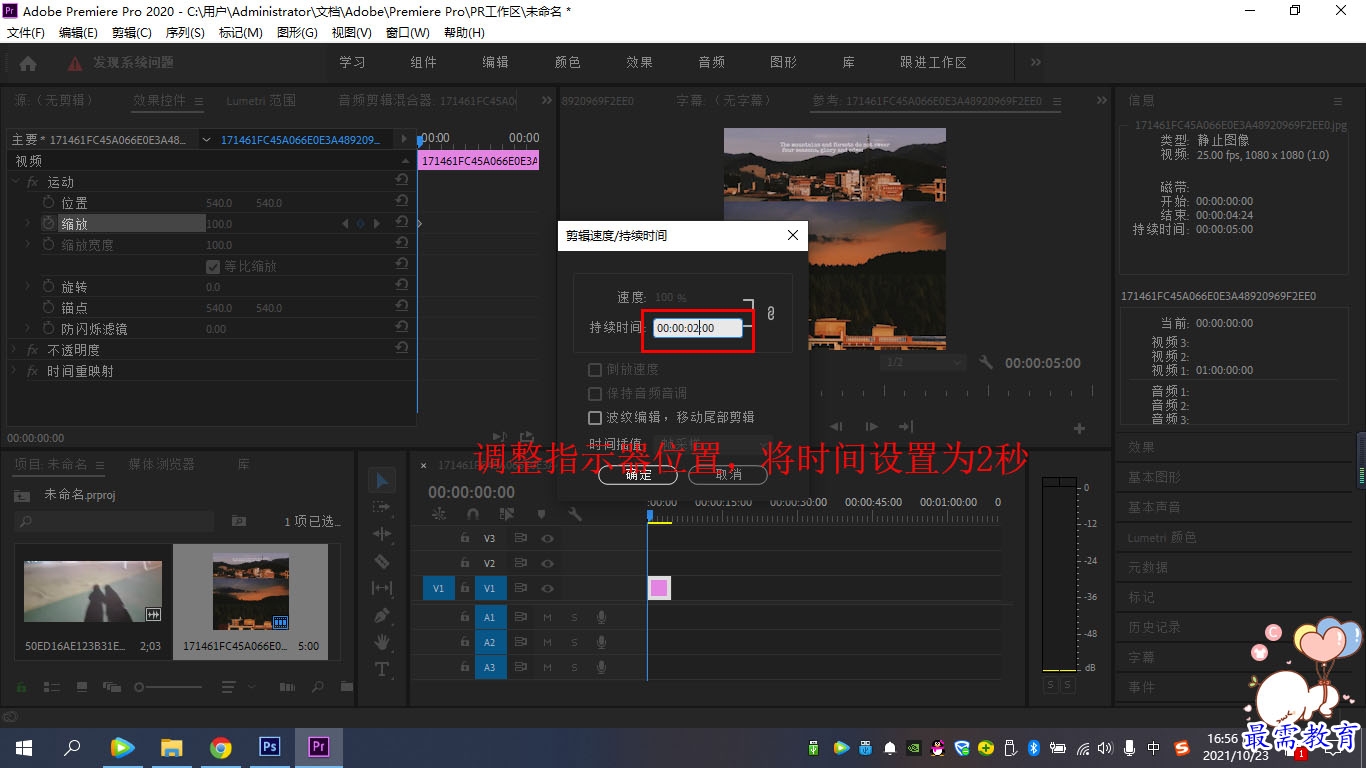Confirm with the 确定 button
Viewport: 1366px width, 768px height.
tap(638, 475)
